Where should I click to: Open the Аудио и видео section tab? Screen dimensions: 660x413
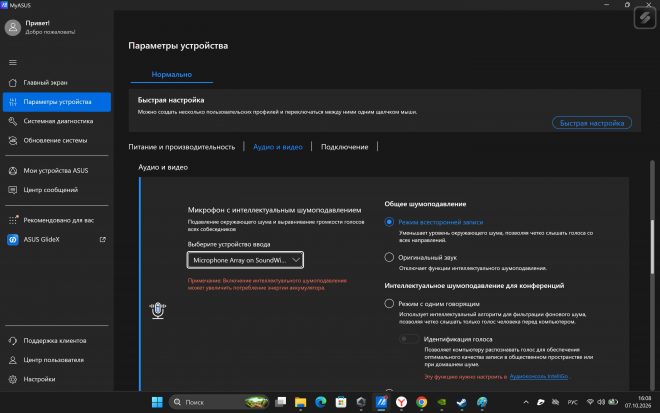278,147
